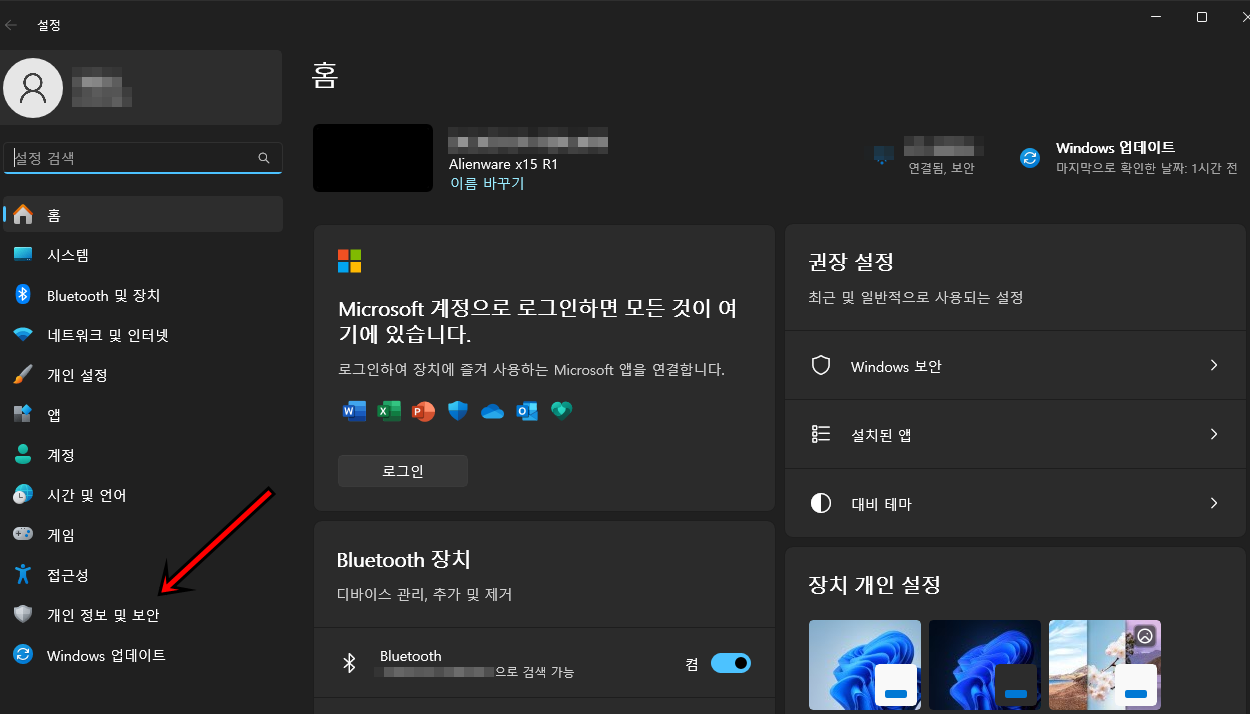Click 디바이스 관리, 추가 및 제거 text
The width and height of the screenshot is (1250, 714).
pos(425,595)
